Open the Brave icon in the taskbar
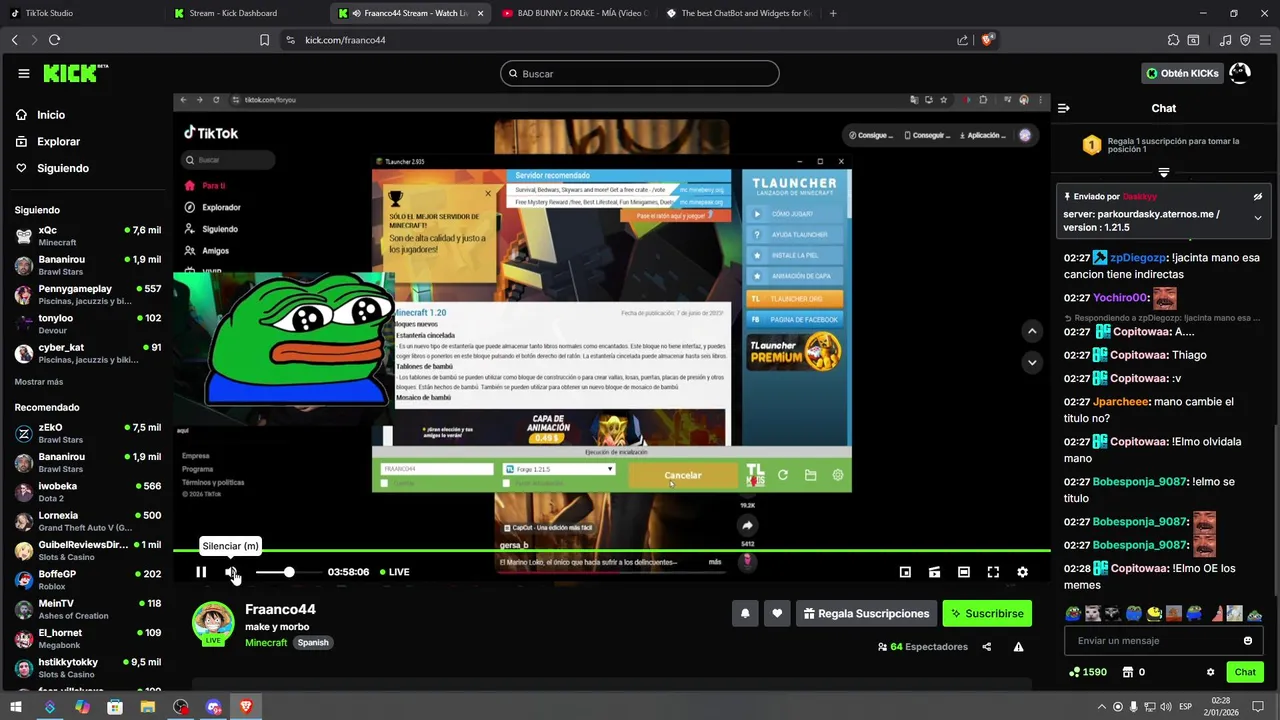The image size is (1280, 720). coord(246,707)
